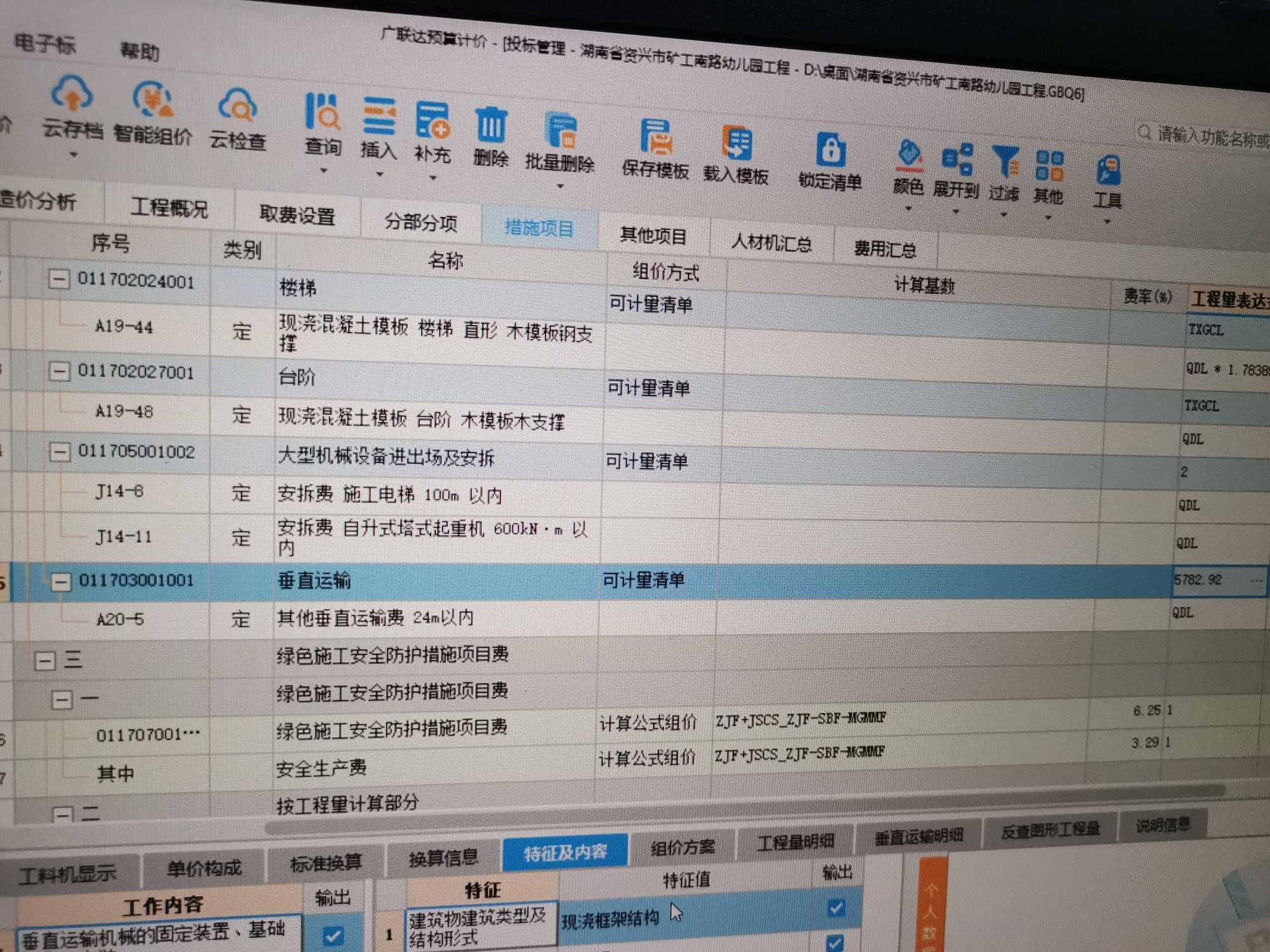Switch to 费用汇总 tab
Screen dimensions: 1270x952
click(885, 249)
